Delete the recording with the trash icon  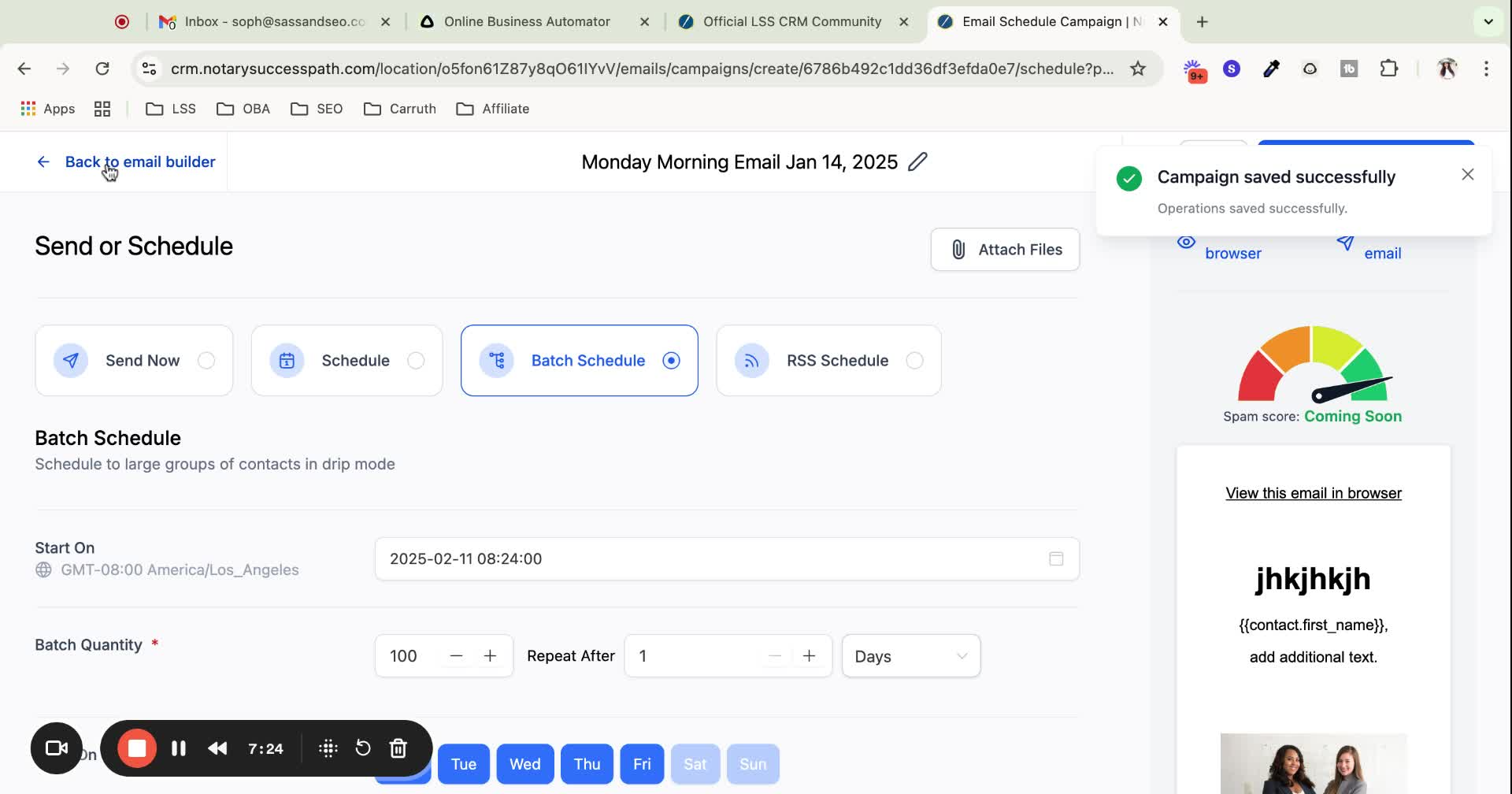click(x=398, y=748)
